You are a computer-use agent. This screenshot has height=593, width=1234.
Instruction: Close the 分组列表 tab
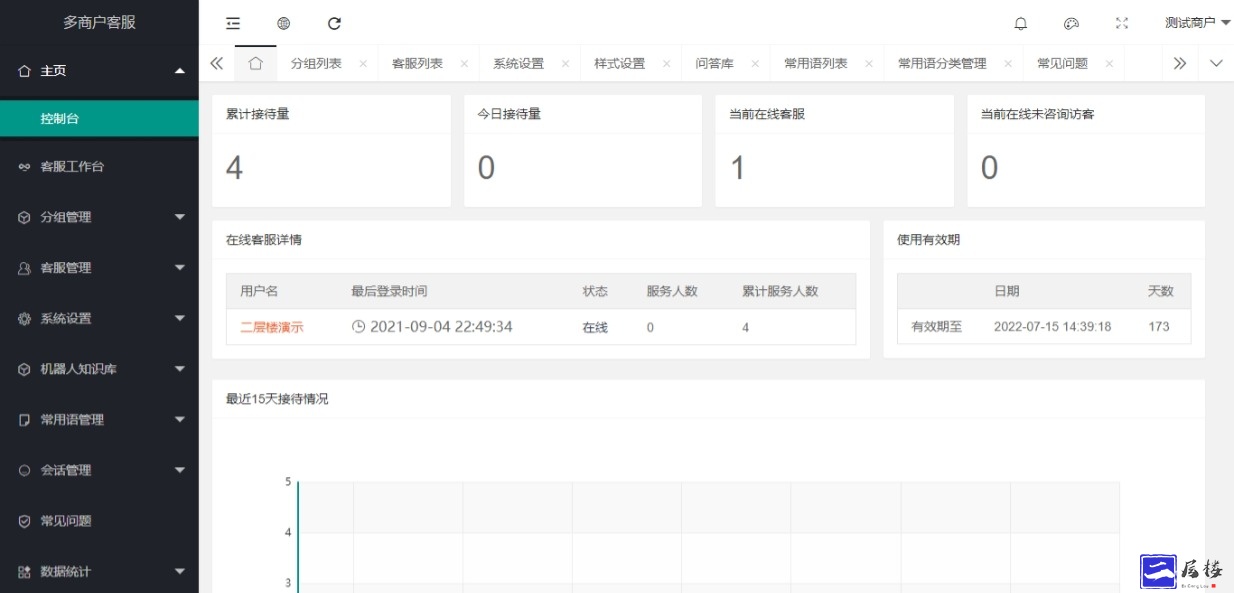363,63
